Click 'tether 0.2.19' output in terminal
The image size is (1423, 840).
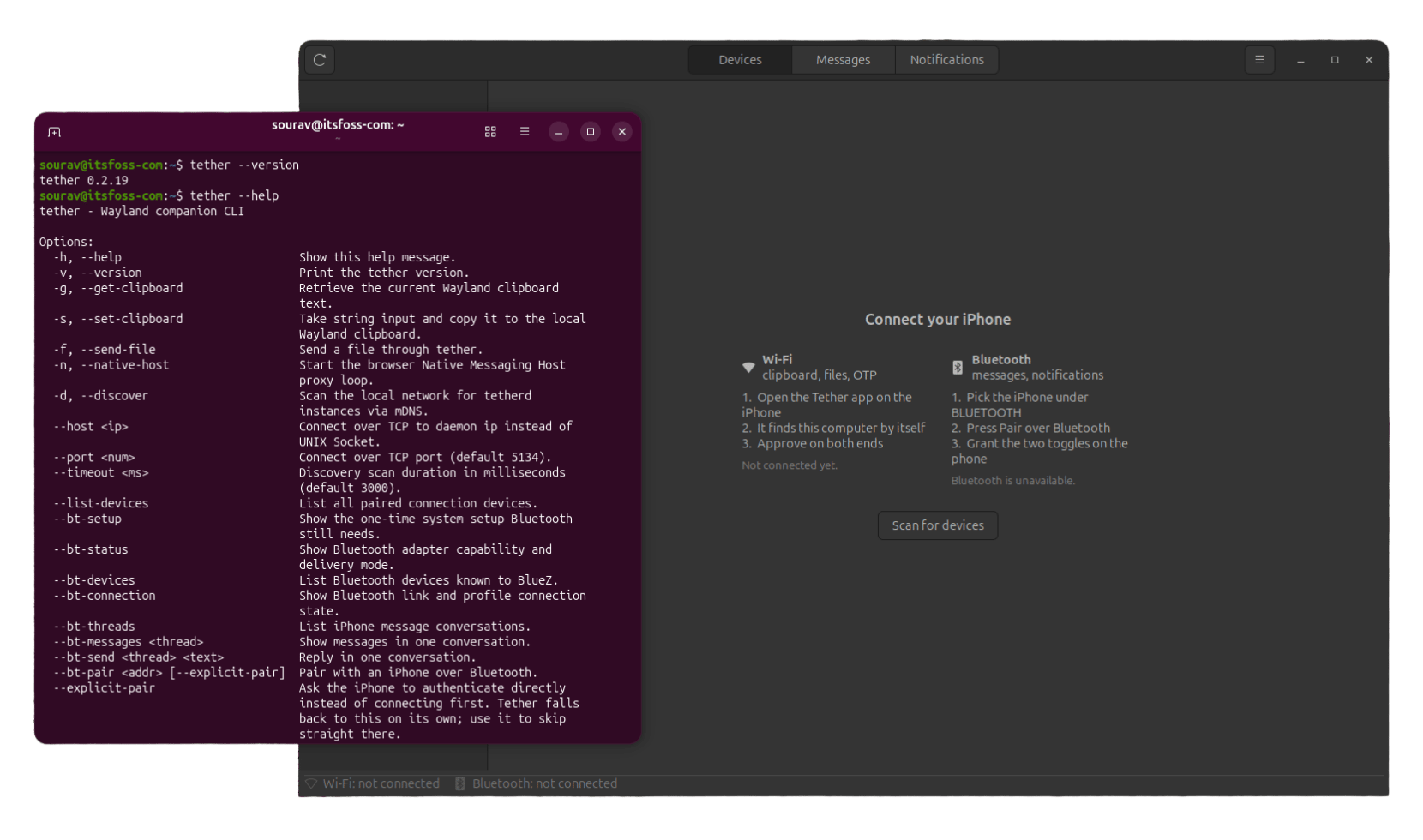84,181
